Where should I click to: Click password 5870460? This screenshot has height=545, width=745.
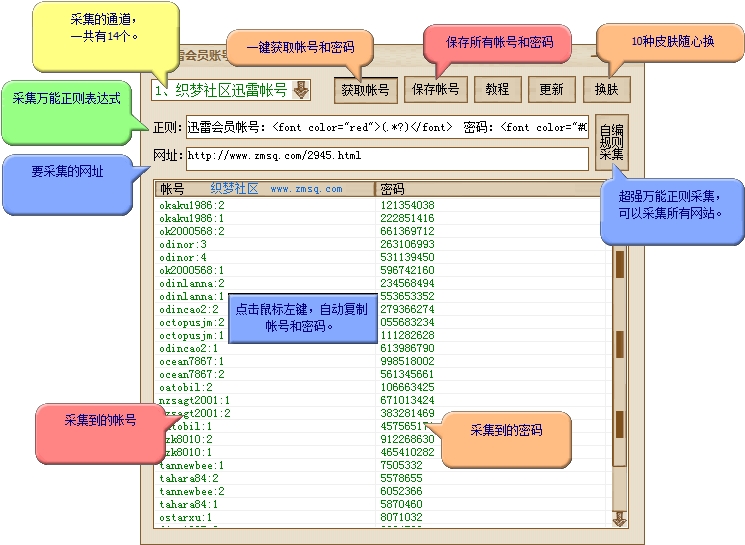pos(401,504)
